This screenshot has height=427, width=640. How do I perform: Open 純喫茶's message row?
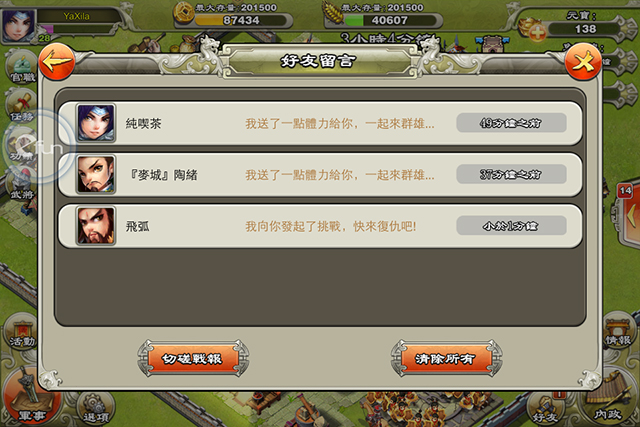[x=320, y=123]
